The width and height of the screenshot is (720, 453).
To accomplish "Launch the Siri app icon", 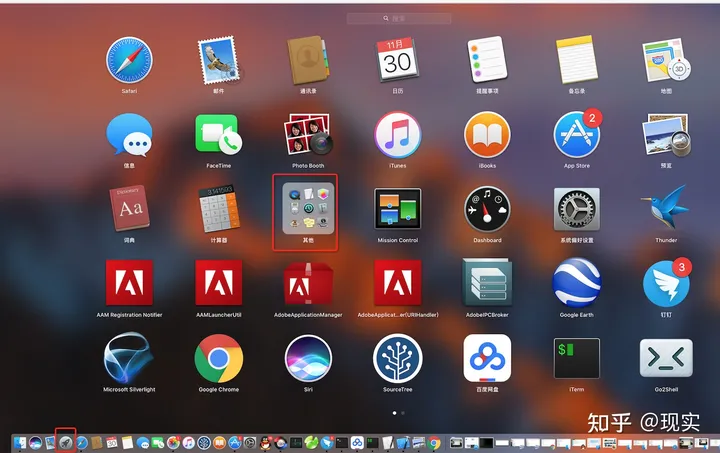I will point(308,358).
